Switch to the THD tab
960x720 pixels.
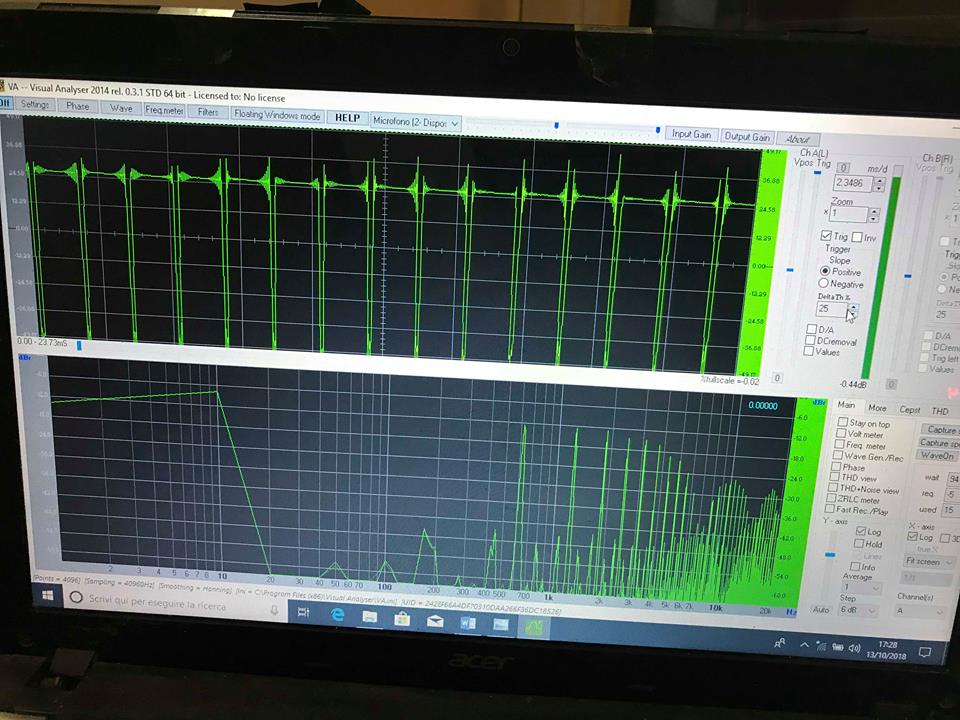point(939,411)
